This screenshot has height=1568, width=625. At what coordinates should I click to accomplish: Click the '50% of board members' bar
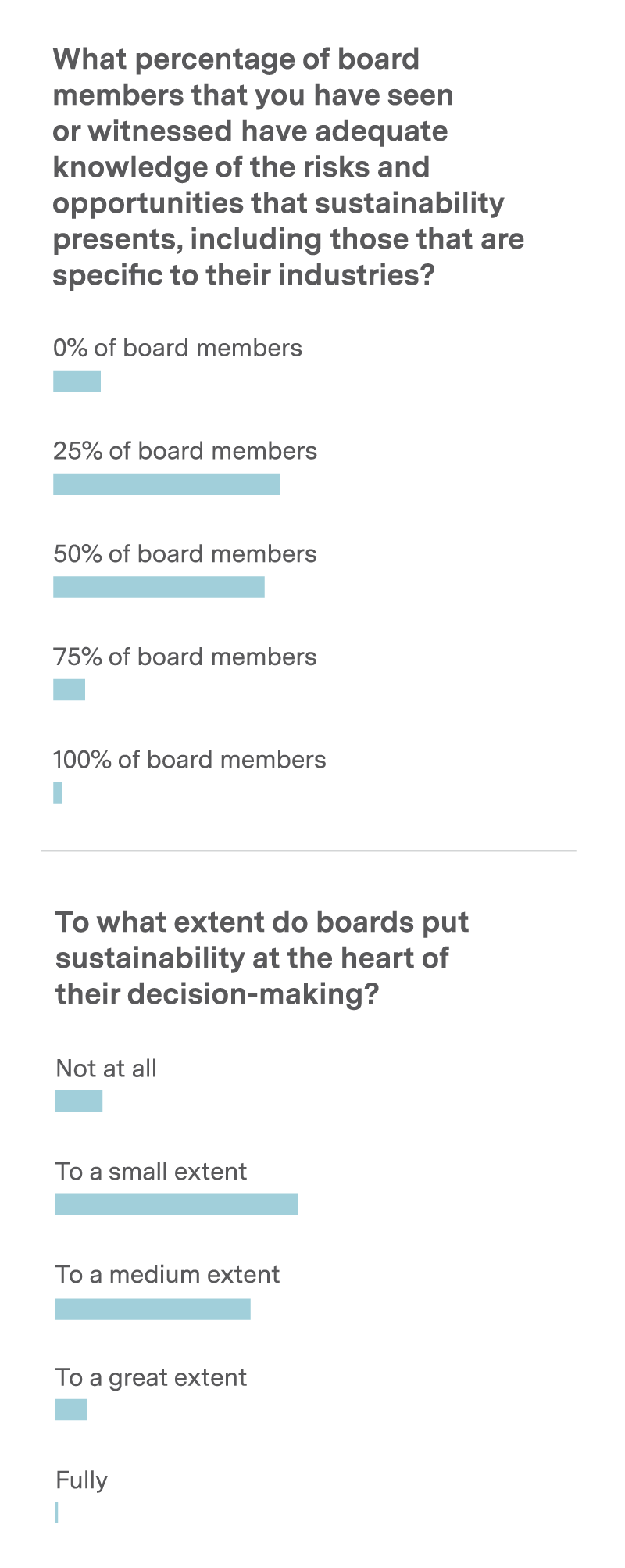click(159, 587)
